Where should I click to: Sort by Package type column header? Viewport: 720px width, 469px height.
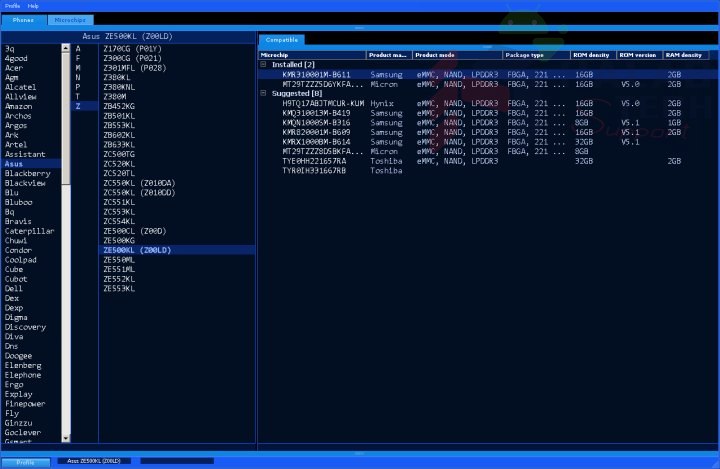click(536, 55)
